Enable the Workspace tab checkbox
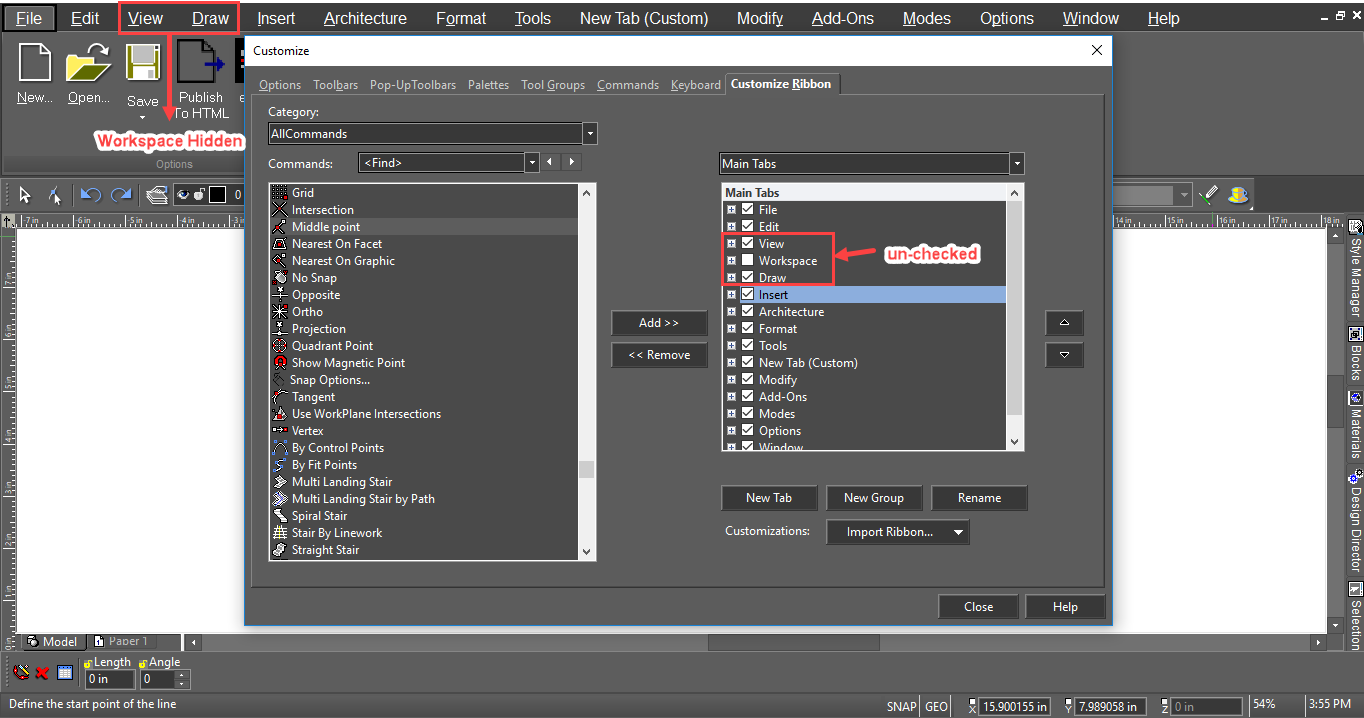 click(747, 261)
